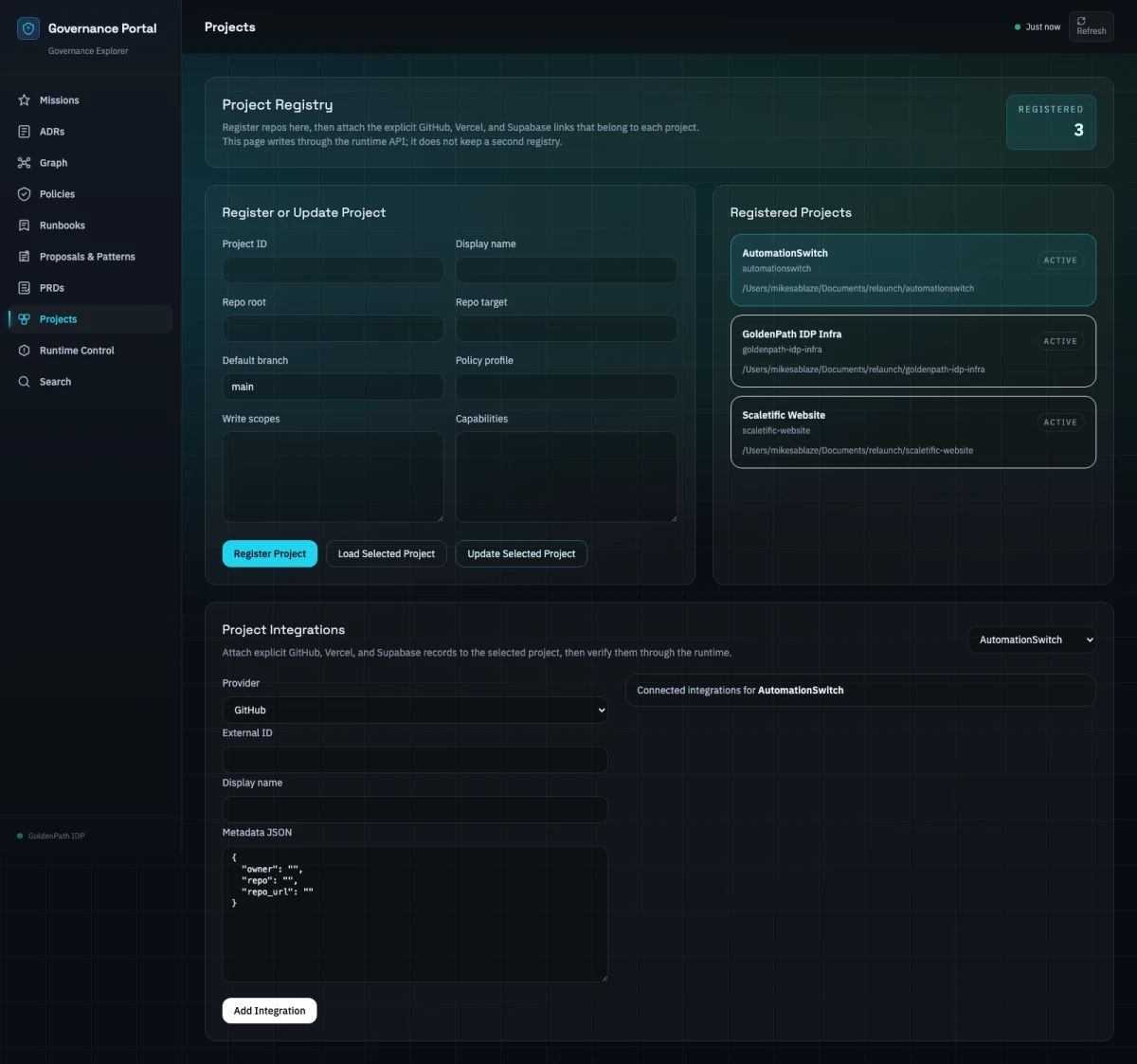Click inside the Metadata JSON textarea
The height and width of the screenshot is (1064, 1137).
click(415, 914)
